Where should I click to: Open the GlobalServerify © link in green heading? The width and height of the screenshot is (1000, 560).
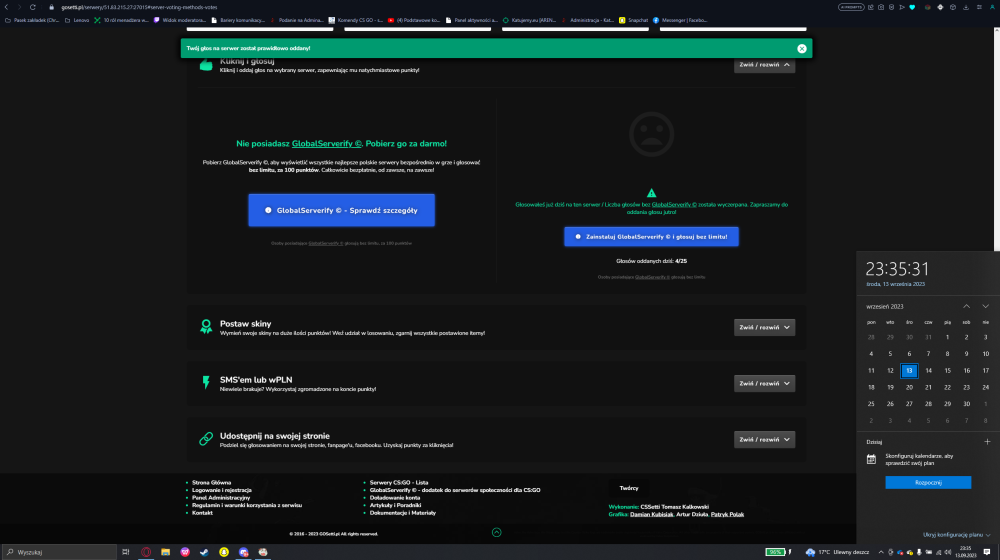point(327,144)
